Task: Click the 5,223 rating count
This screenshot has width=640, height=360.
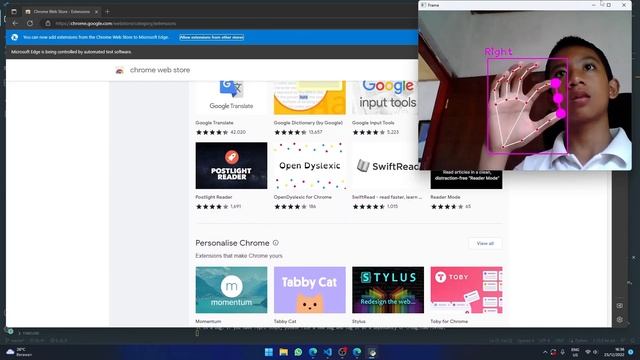Action: (x=393, y=132)
